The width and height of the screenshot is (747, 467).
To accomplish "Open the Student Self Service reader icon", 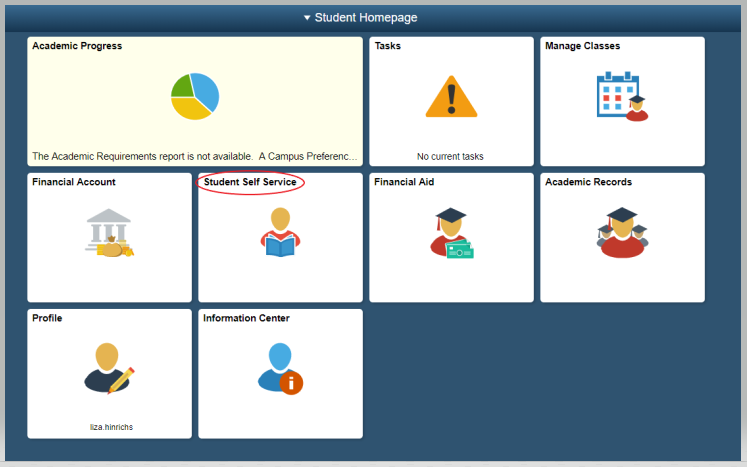I will tap(280, 233).
